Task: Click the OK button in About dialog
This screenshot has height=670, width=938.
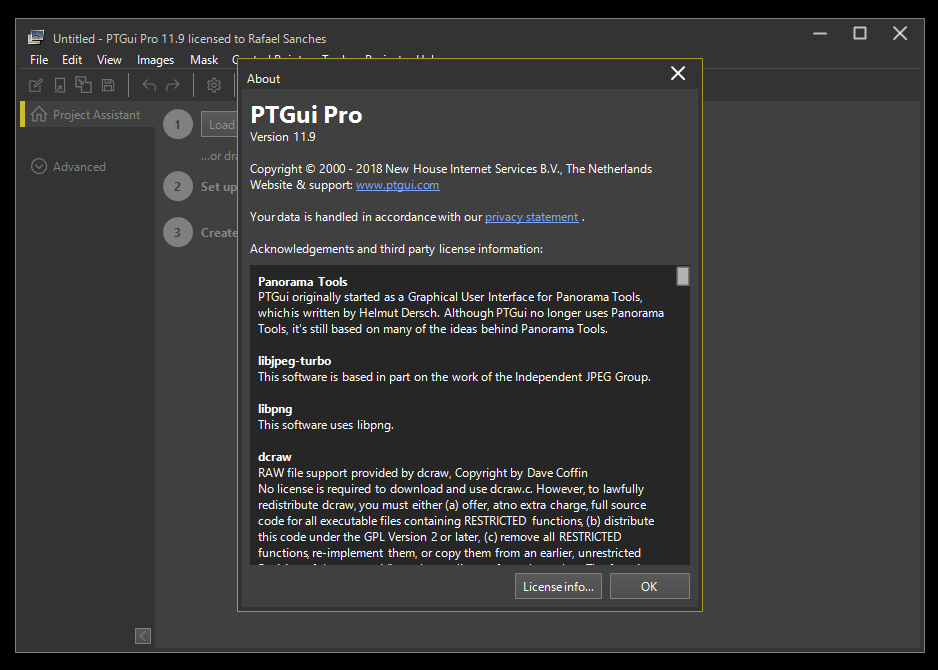Action: pyautogui.click(x=650, y=586)
